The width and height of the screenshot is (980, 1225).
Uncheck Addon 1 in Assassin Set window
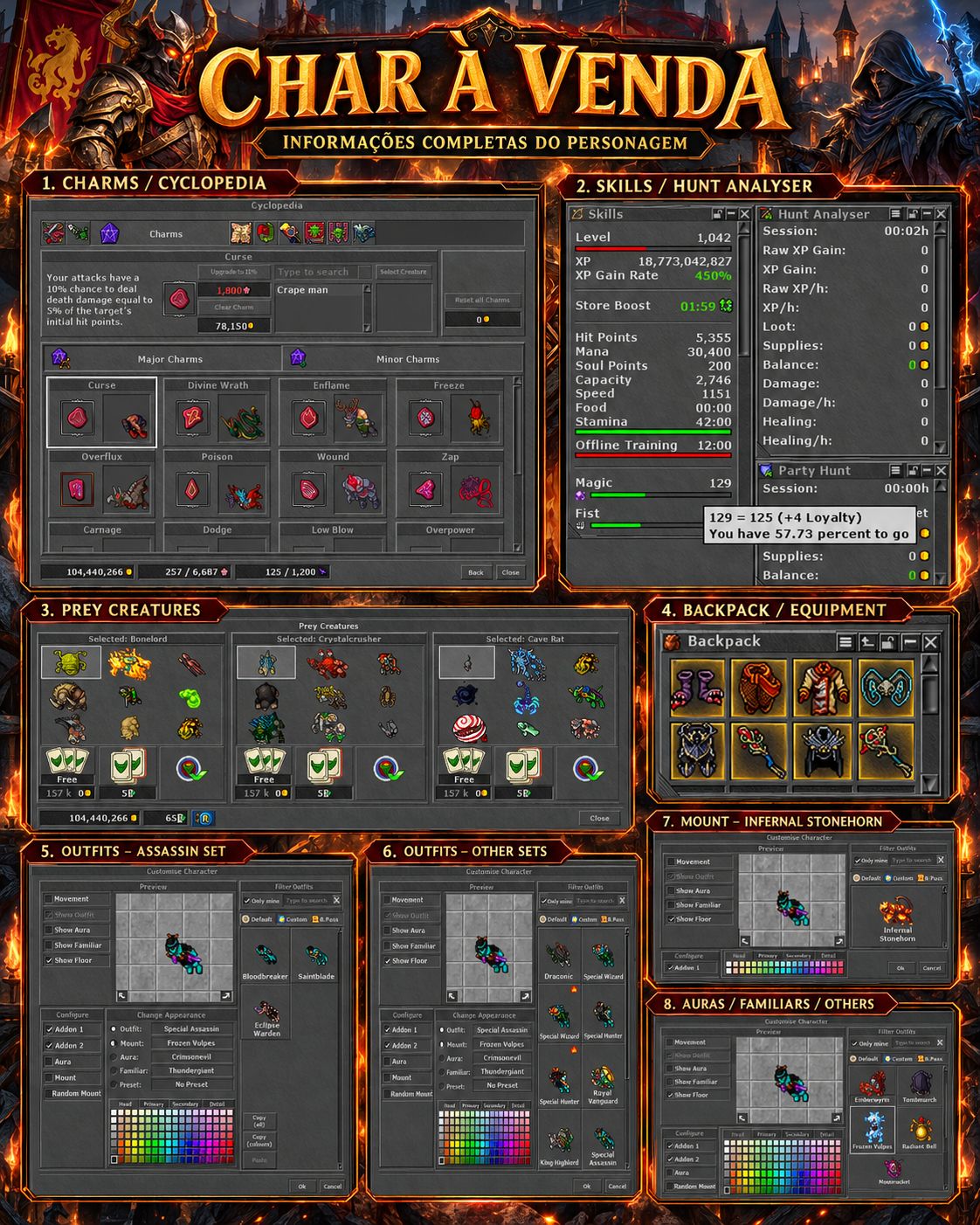[x=50, y=1029]
